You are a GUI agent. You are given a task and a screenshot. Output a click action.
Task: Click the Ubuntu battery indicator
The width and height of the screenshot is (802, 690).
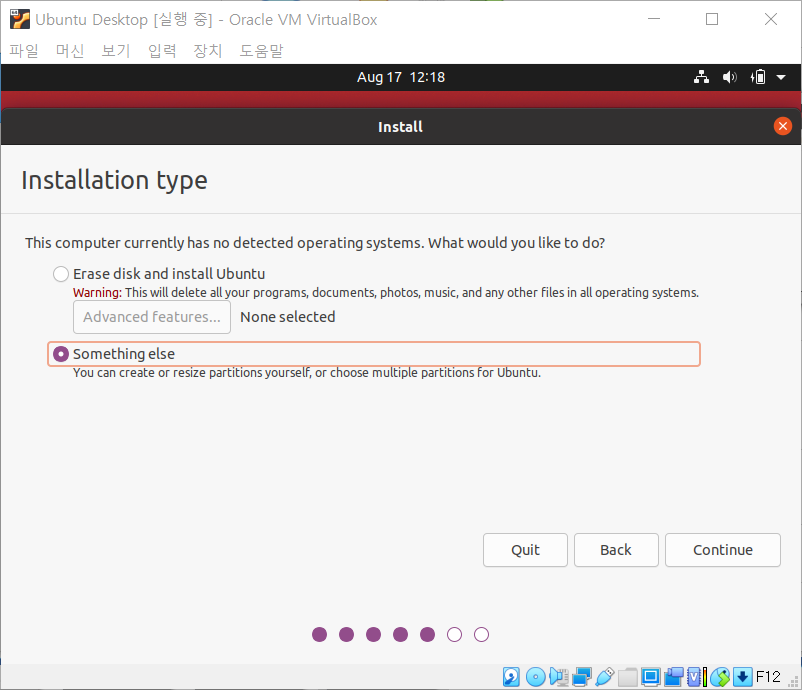[758, 77]
